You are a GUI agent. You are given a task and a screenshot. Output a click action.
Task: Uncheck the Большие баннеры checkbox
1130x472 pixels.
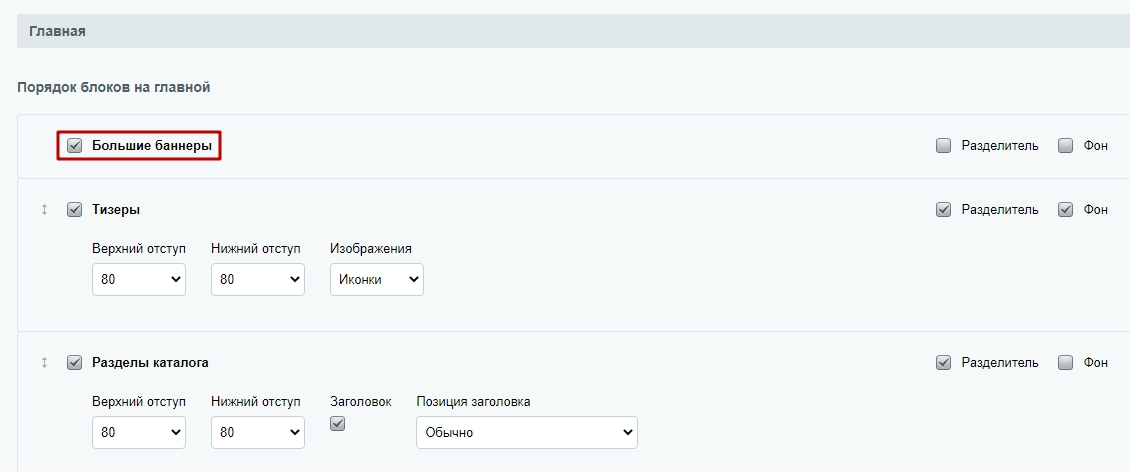coord(74,146)
